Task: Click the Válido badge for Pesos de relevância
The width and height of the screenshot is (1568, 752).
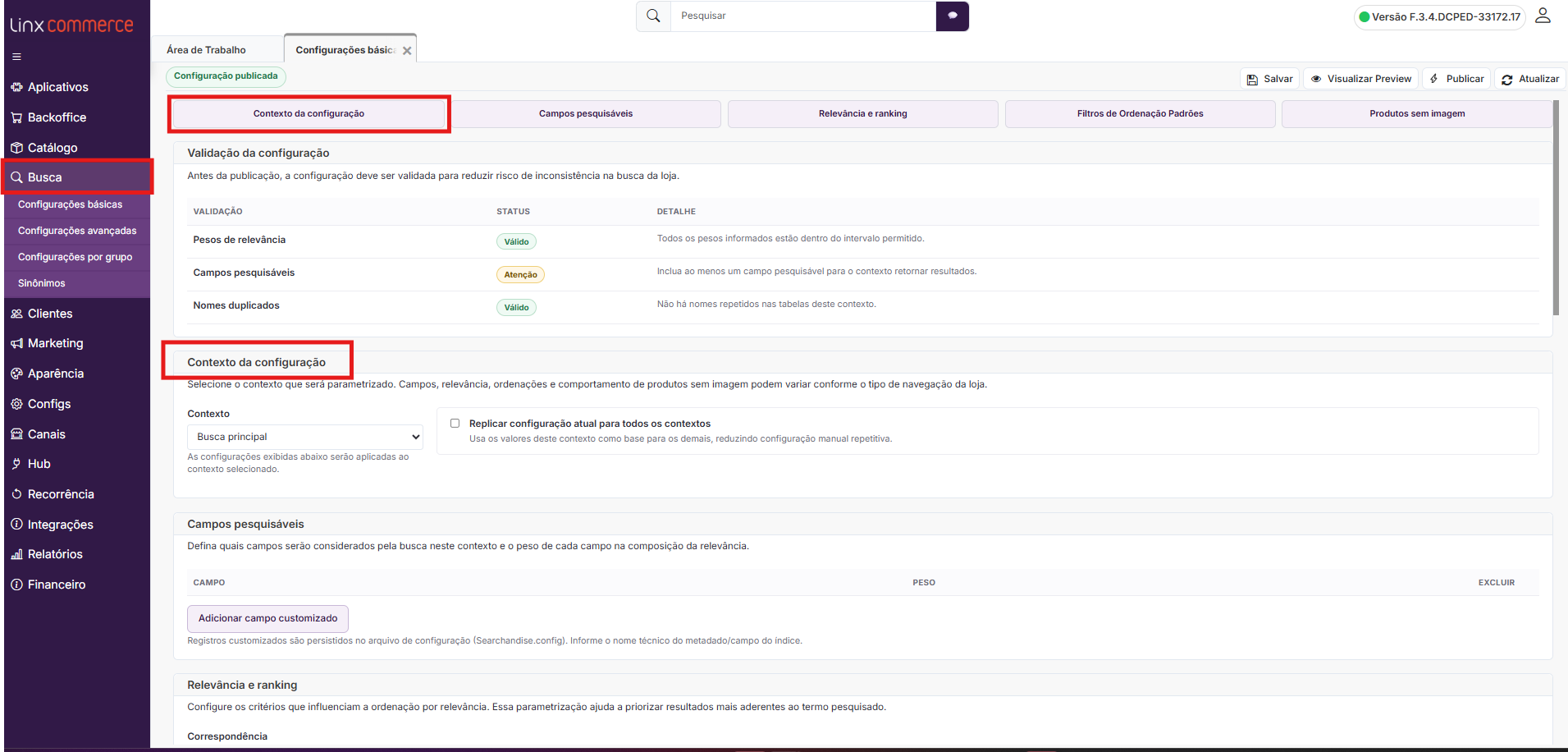Action: [x=516, y=241]
